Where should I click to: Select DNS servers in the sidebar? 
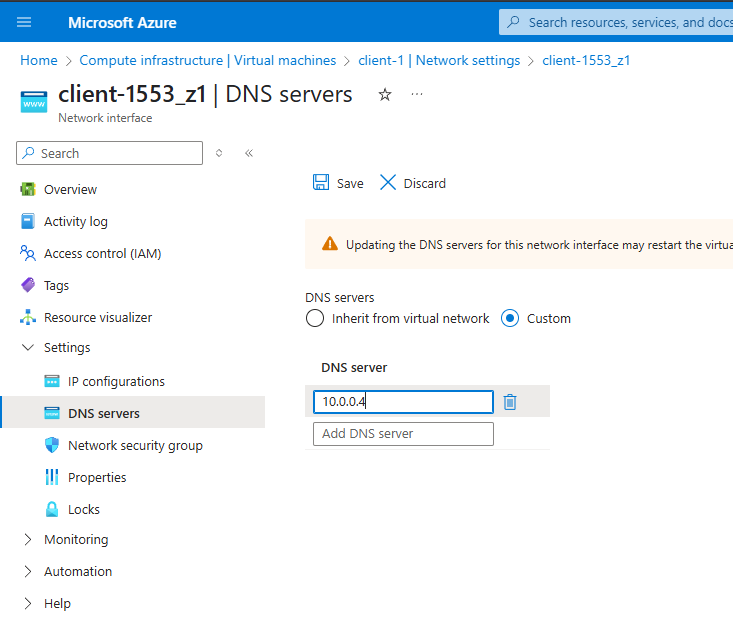click(104, 413)
